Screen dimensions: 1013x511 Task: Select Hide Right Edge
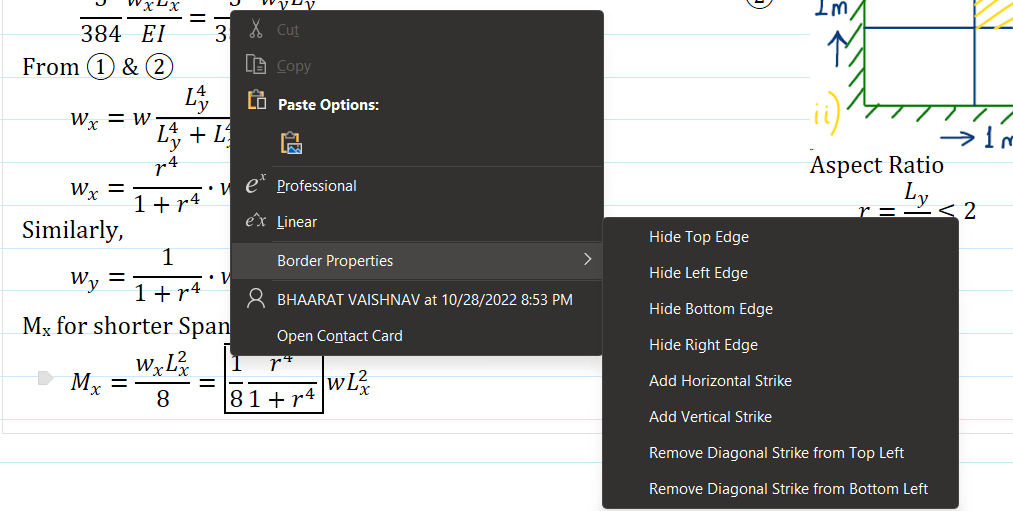click(780, 345)
